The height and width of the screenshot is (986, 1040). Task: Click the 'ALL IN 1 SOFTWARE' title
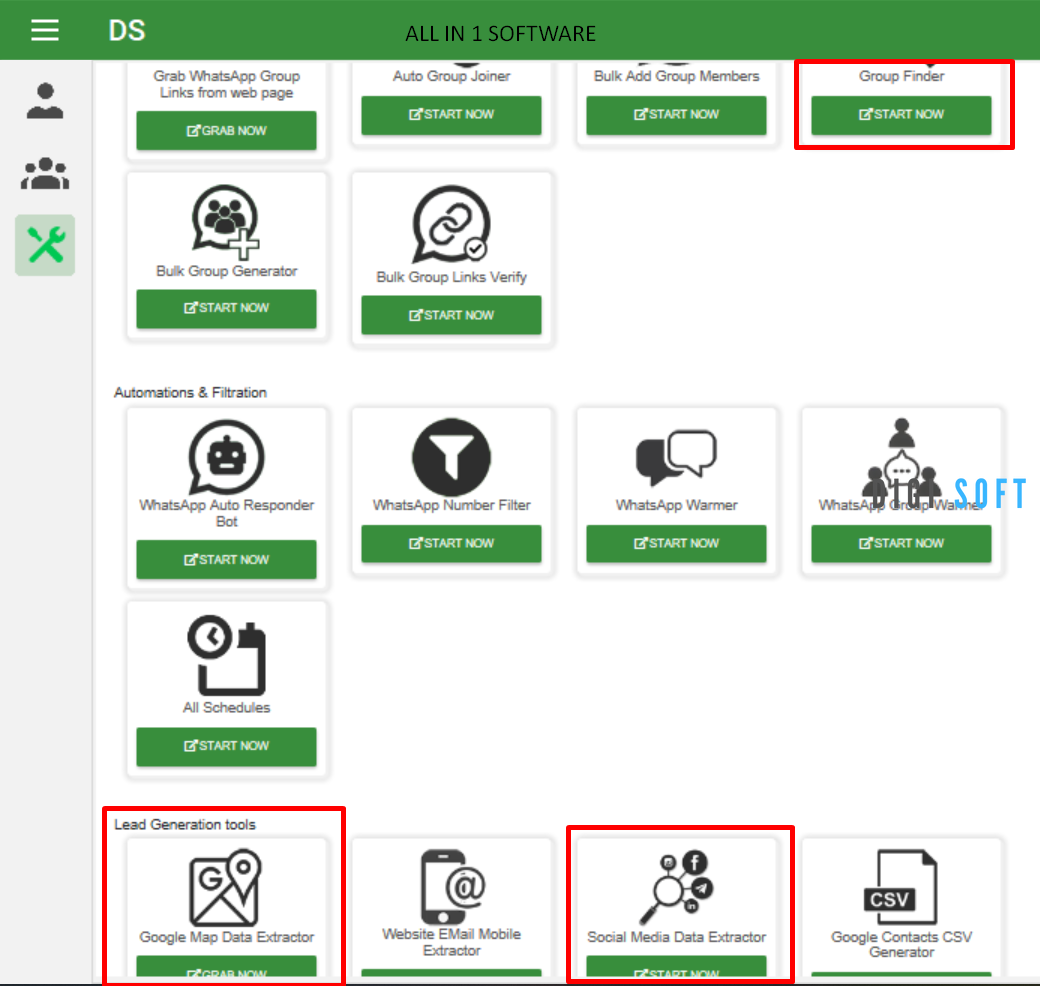pos(500,33)
